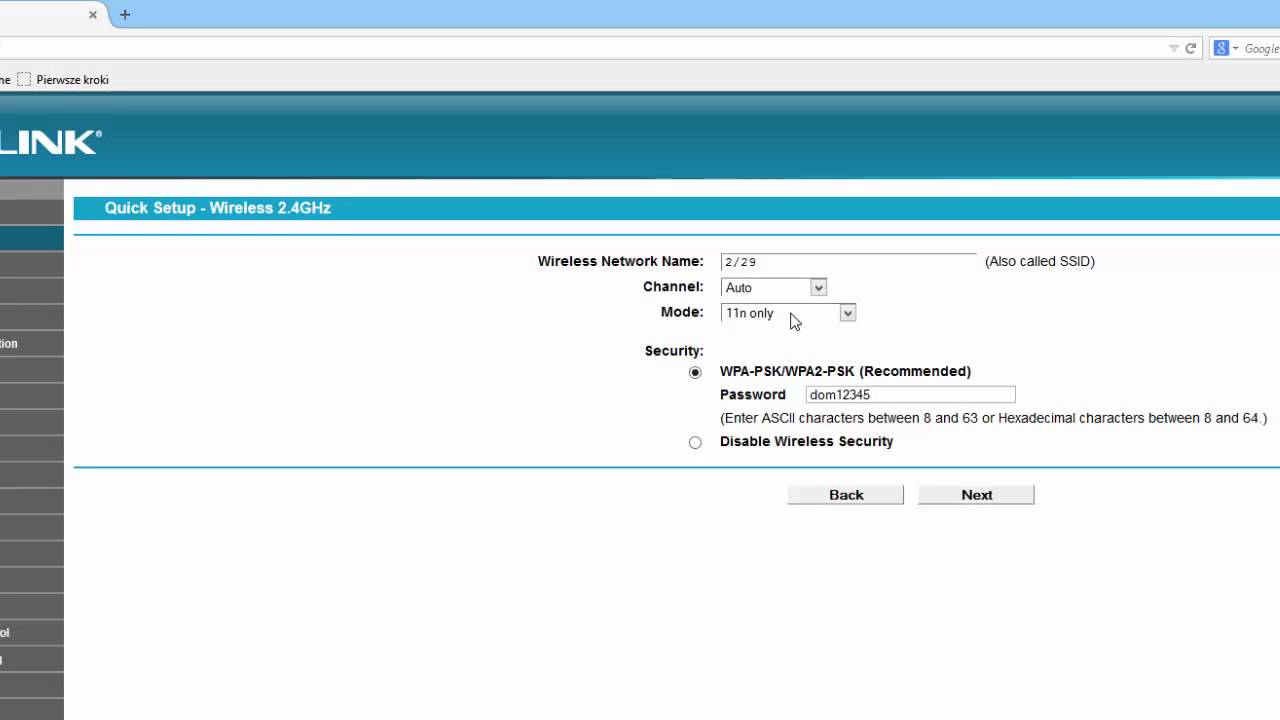Image resolution: width=1280 pixels, height=720 pixels.
Task: Select Disable Wireless Security radio button
Action: click(x=695, y=442)
